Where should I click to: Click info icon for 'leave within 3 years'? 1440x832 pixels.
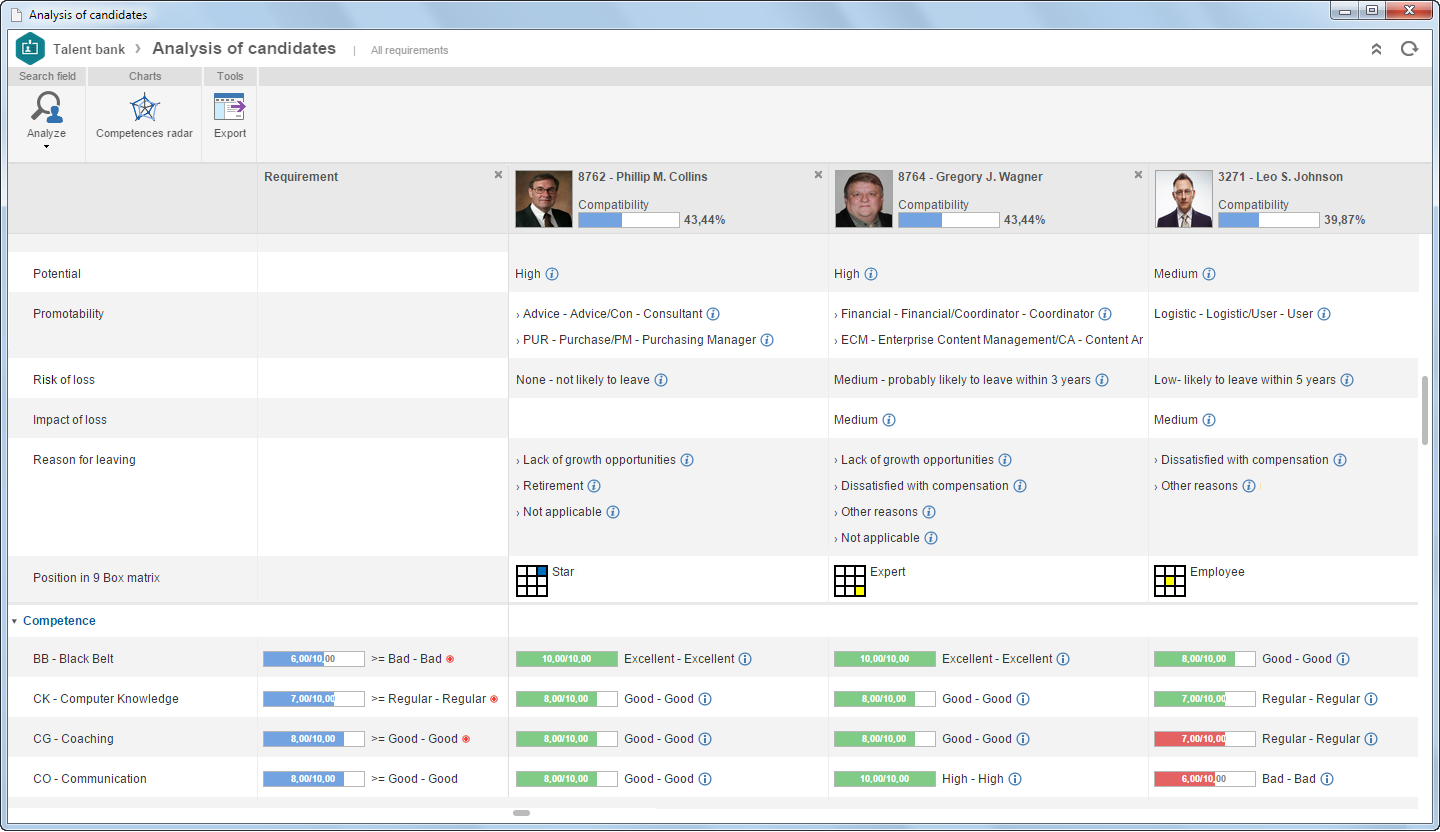tap(1102, 380)
